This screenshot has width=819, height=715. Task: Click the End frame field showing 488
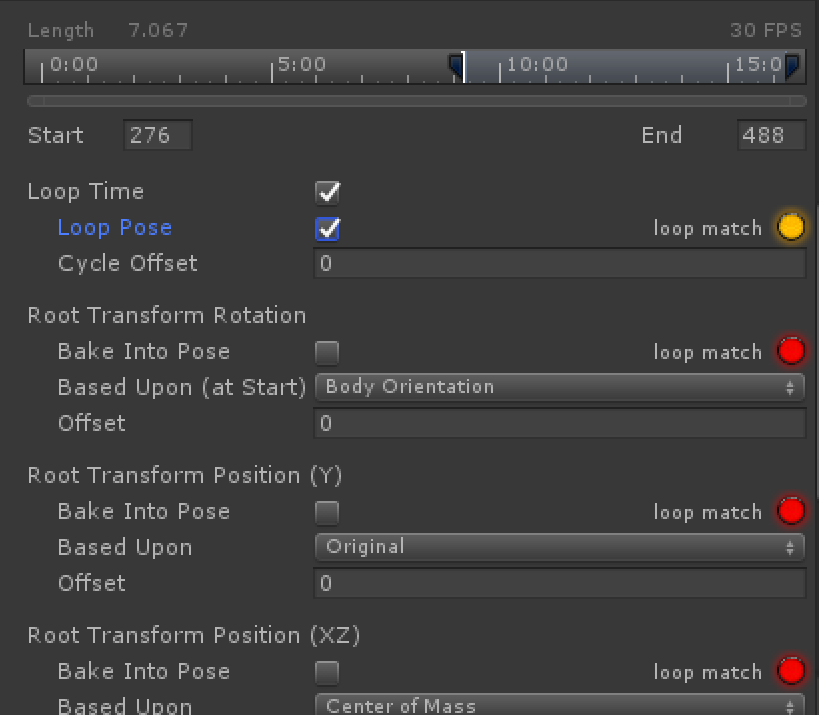[770, 135]
